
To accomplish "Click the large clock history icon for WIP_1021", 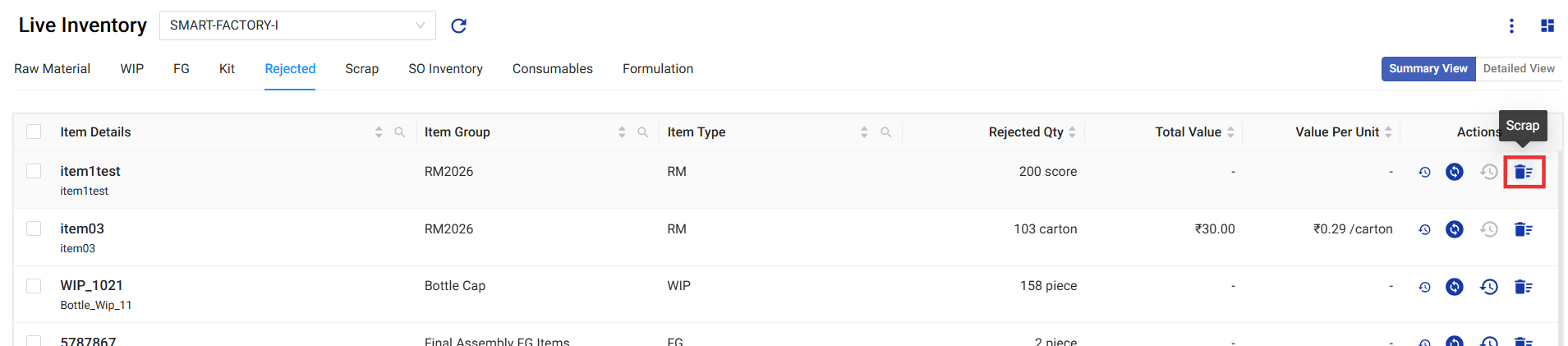I will [x=1488, y=287].
